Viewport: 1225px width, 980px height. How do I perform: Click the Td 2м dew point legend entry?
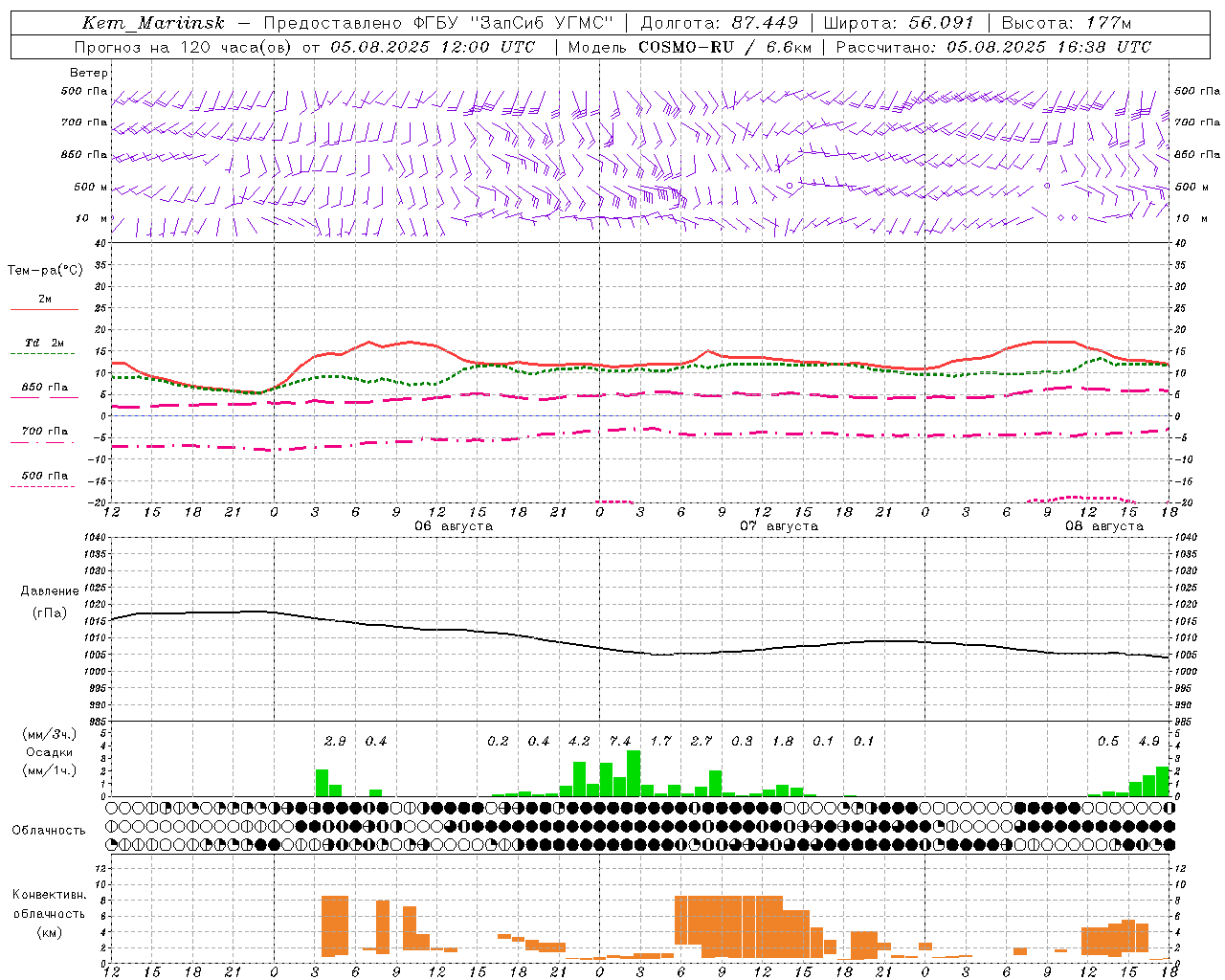coord(44,343)
